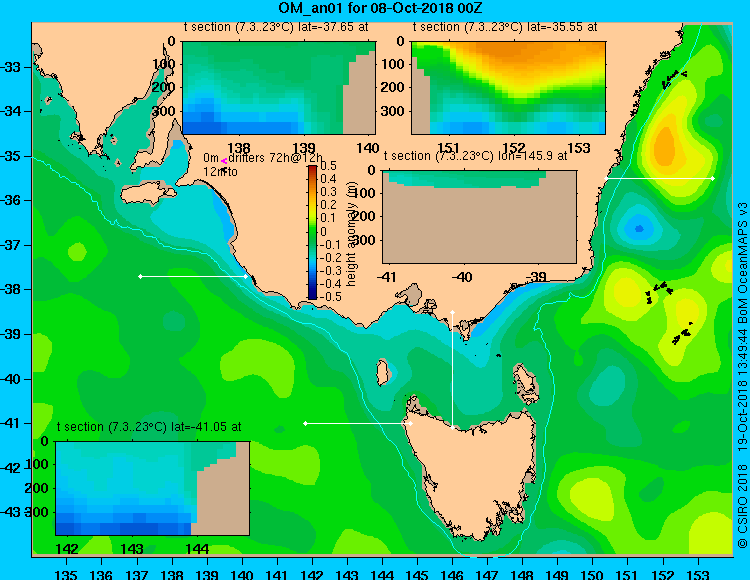Image resolution: width=750 pixels, height=580 pixels.
Task: Click the blue cold eddy centre near 151E, -36.6
Action: [639, 229]
